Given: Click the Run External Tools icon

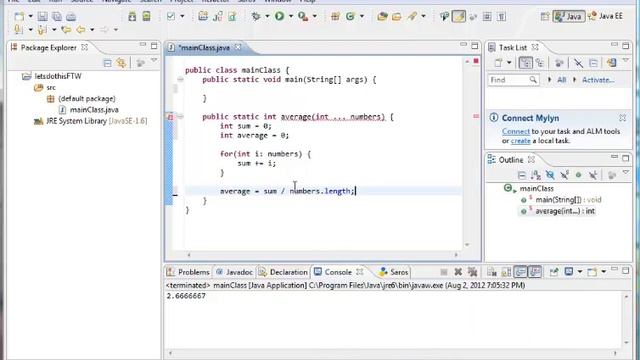Looking at the screenshot, I should (x=303, y=16).
